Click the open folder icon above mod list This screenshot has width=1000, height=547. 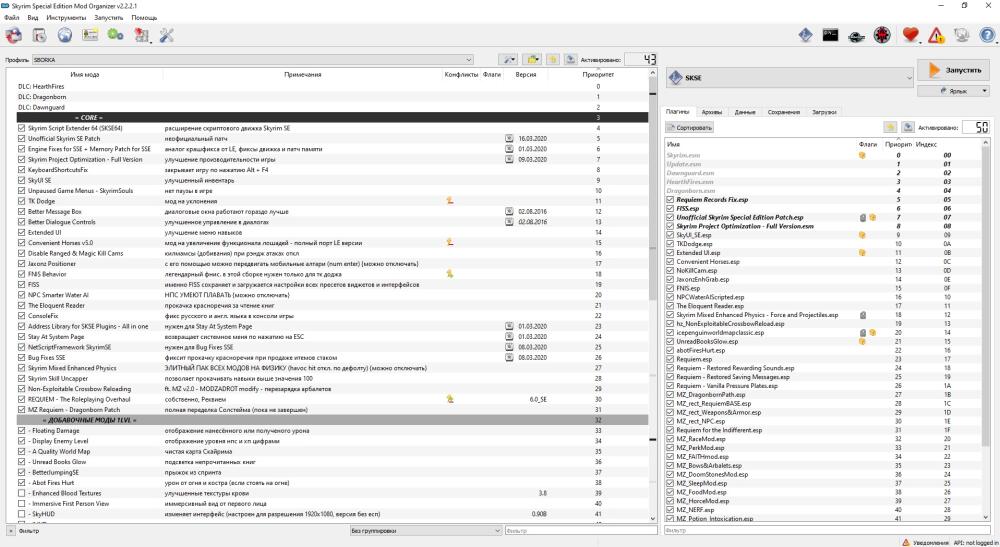pyautogui.click(x=532, y=59)
